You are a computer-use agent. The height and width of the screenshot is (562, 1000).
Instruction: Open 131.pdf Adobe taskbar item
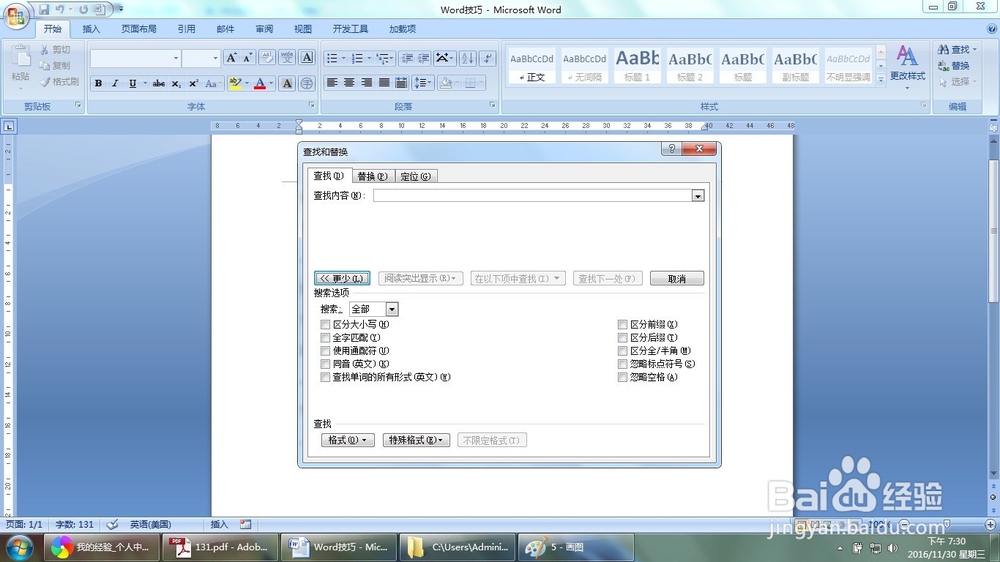tap(219, 547)
